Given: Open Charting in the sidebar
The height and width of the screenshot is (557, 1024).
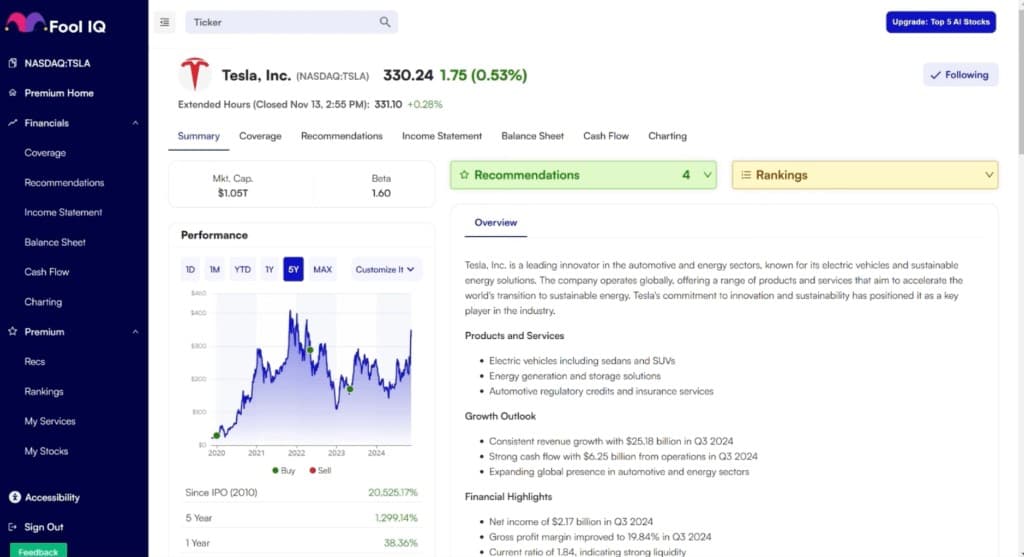Looking at the screenshot, I should click(x=43, y=302).
